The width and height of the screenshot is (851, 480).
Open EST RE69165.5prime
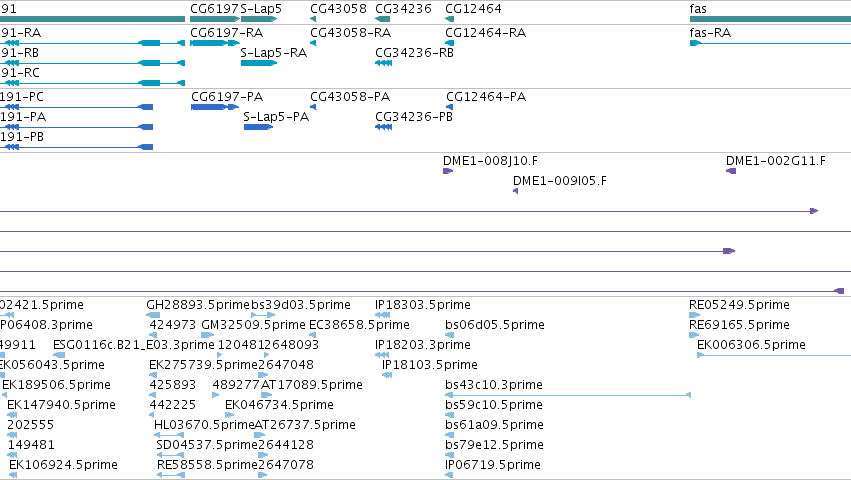[x=739, y=325]
